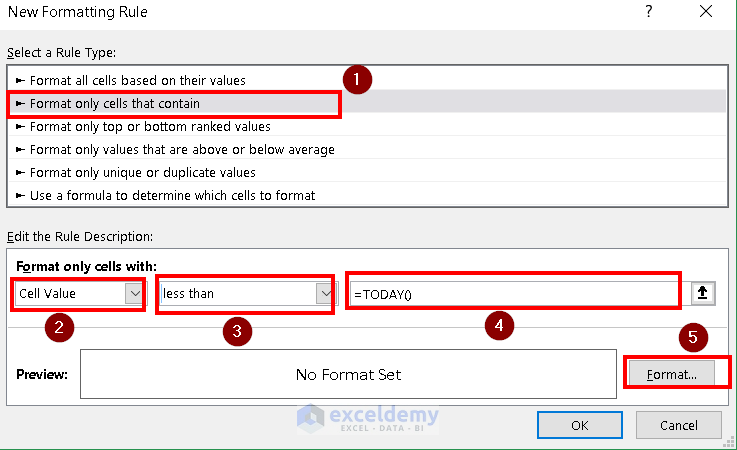Open the 'less than' operator dropdown
The width and height of the screenshot is (737, 450).
pyautogui.click(x=324, y=294)
